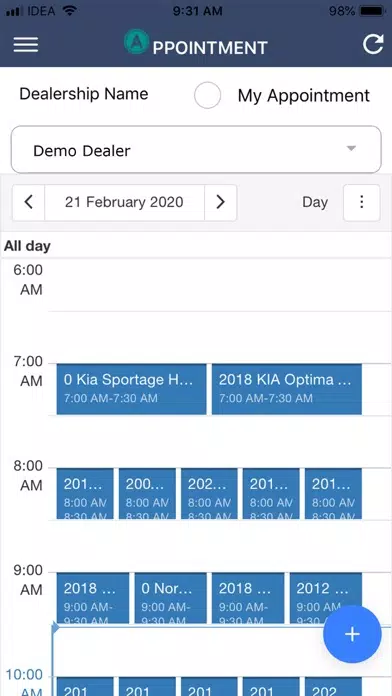This screenshot has width=392, height=696.
Task: Open the hamburger navigation menu
Action: click(26, 44)
